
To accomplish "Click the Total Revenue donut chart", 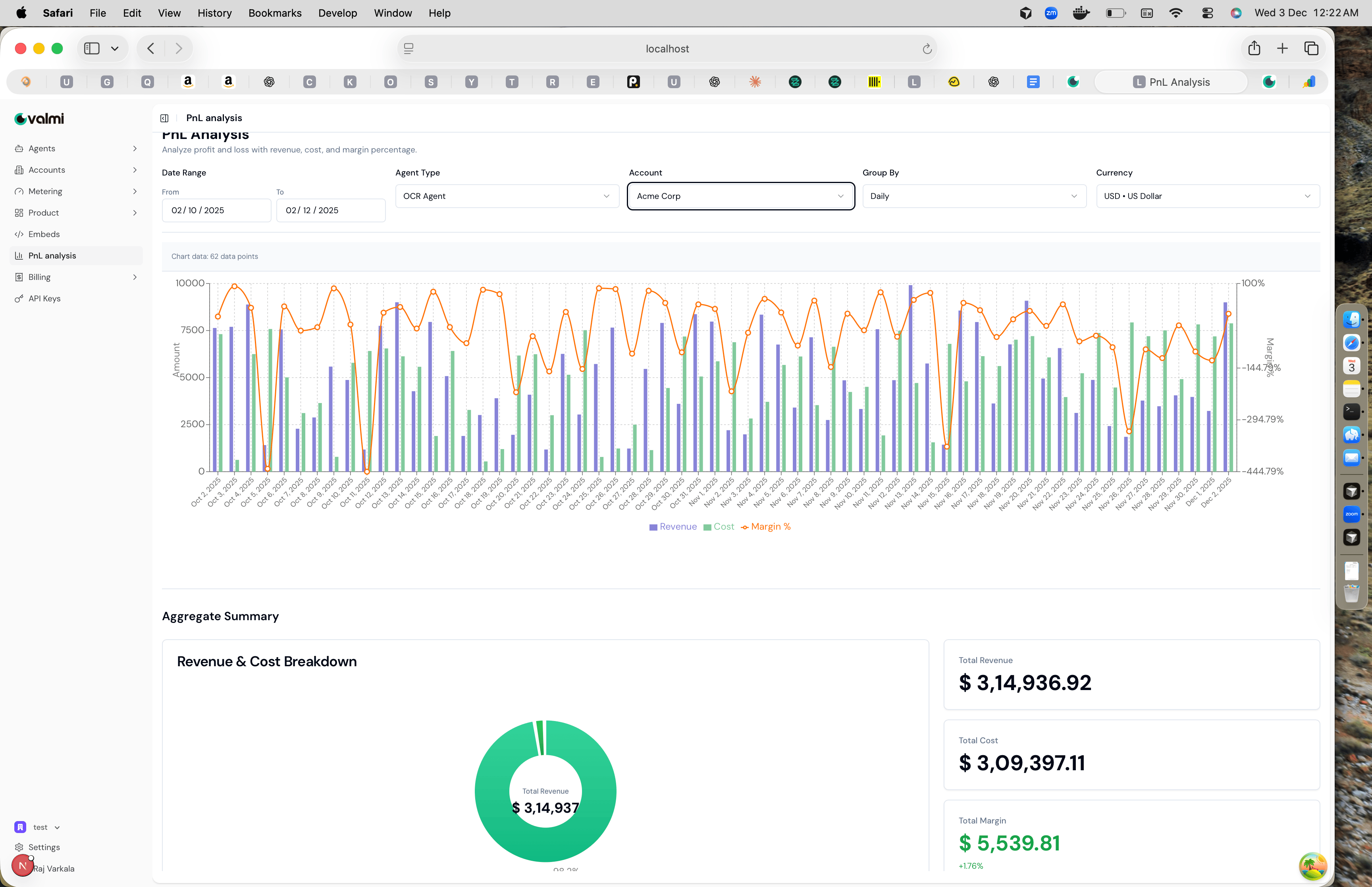I will coord(545,791).
